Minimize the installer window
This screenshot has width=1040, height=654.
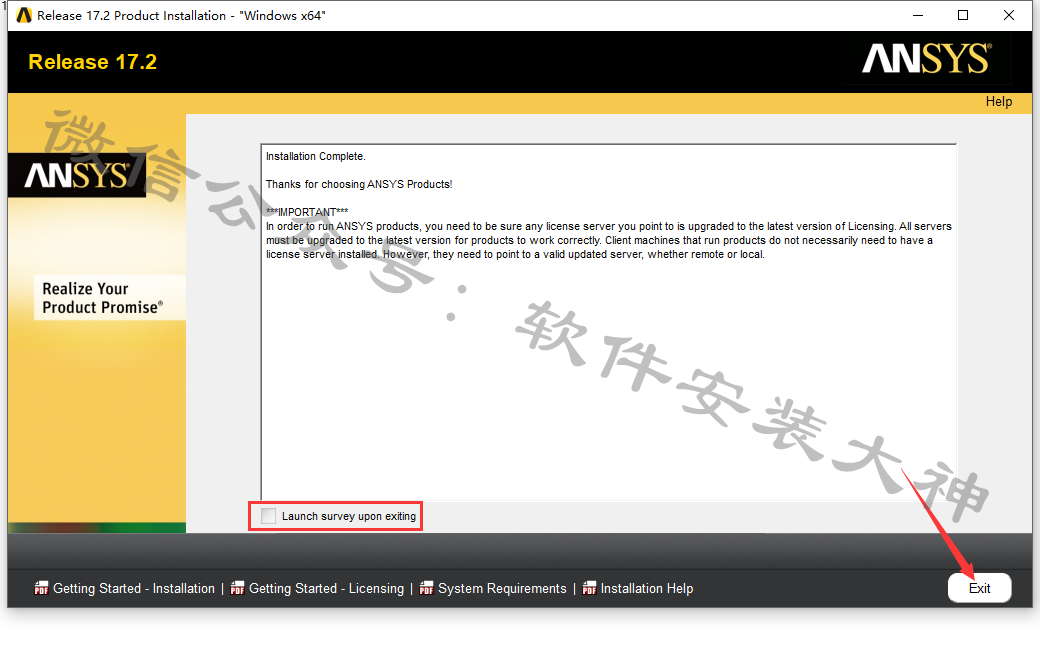[x=918, y=15]
